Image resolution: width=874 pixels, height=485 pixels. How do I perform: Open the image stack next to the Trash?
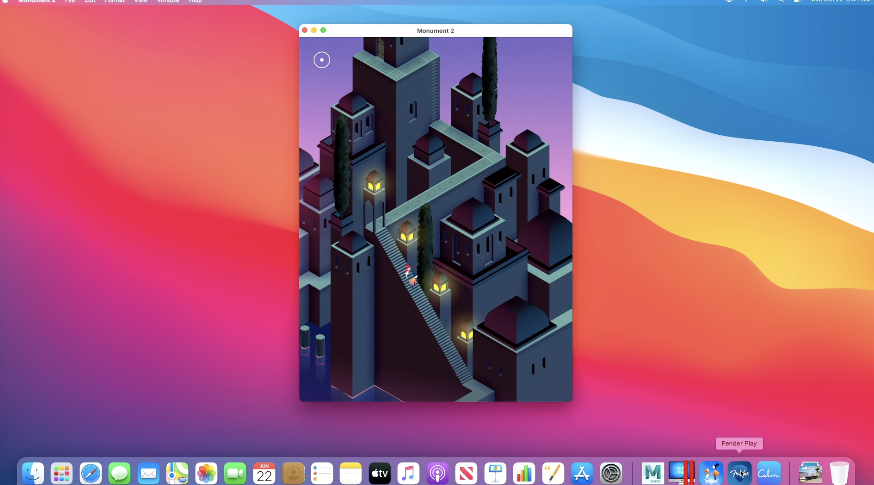click(x=810, y=473)
